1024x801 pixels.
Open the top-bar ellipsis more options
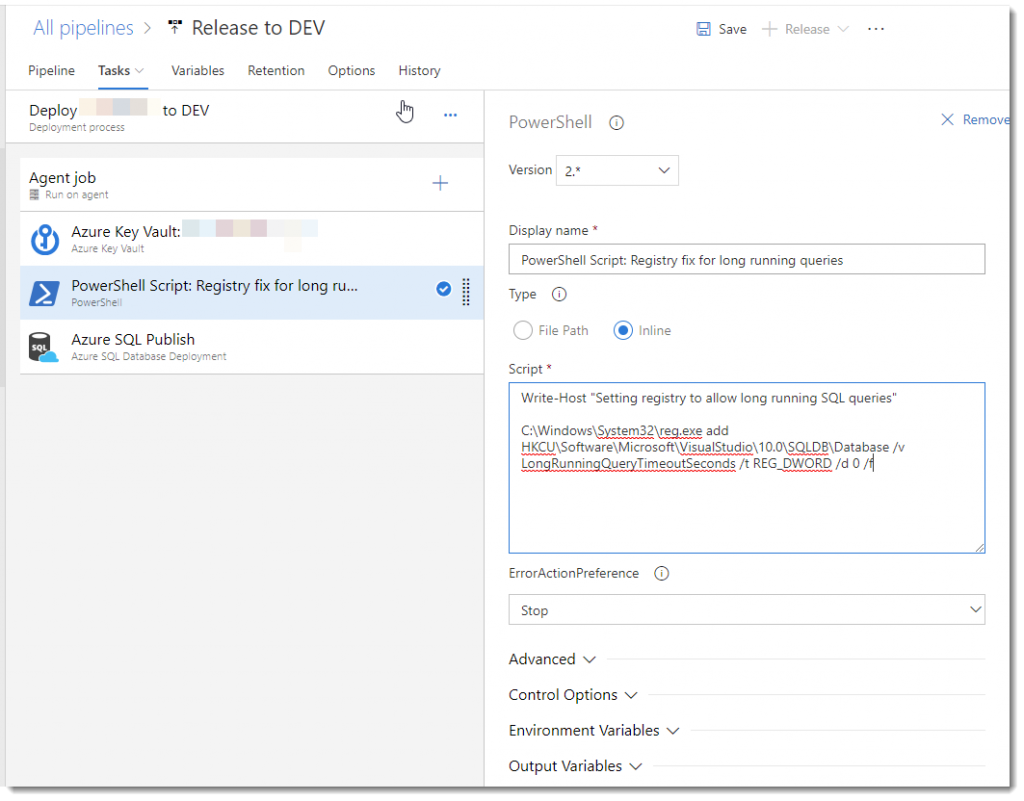[876, 29]
